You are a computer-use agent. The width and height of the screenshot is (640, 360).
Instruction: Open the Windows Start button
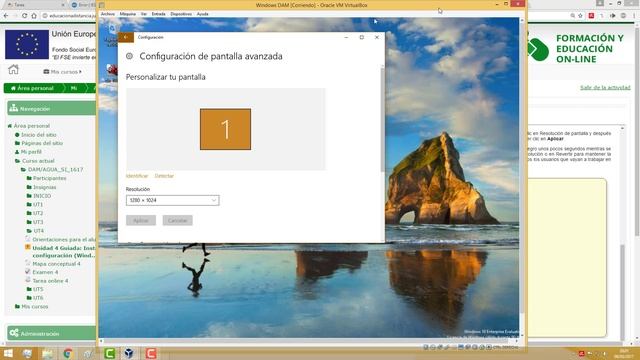click(x=7, y=353)
